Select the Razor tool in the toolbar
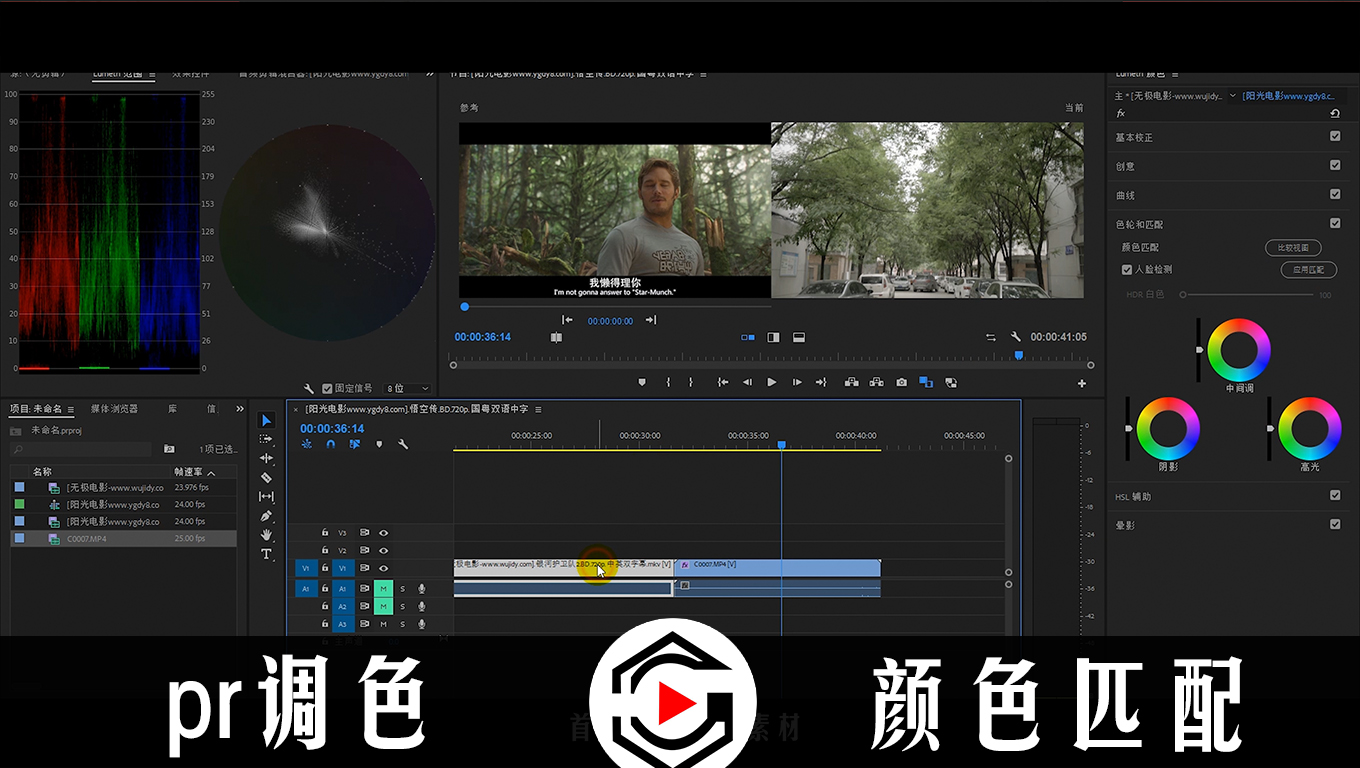Screen dimensions: 1360x768 [x=266, y=478]
